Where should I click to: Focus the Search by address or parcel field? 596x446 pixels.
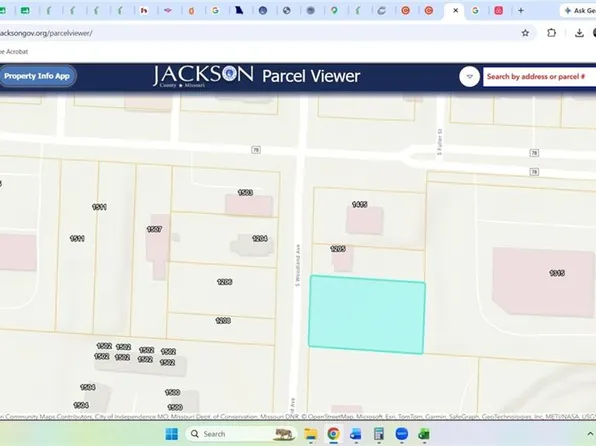539,76
